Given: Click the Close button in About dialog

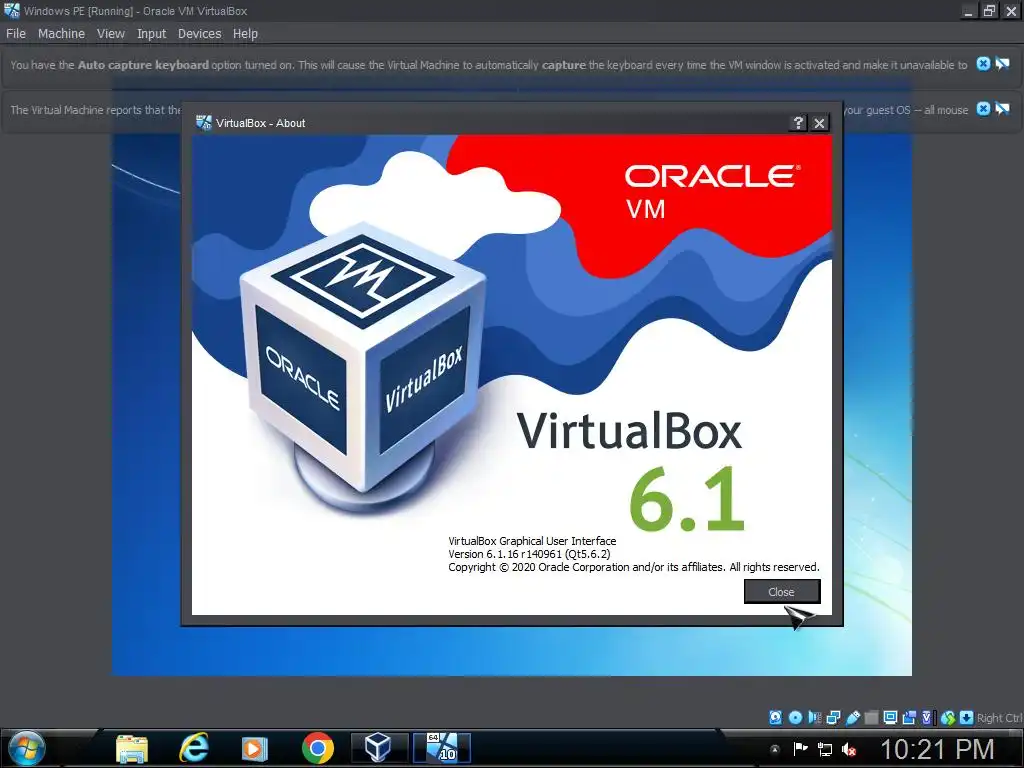Looking at the screenshot, I should pos(782,592).
